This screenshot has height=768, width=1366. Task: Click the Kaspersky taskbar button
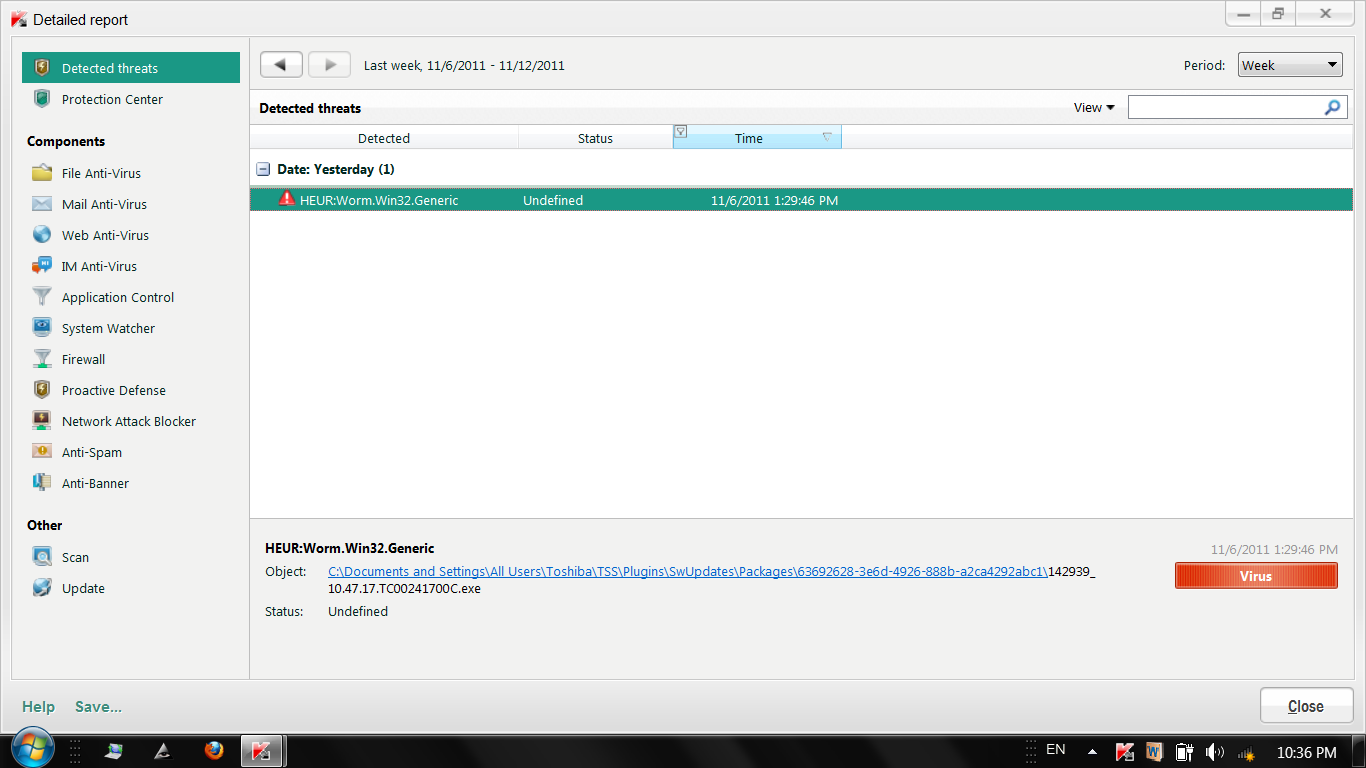(x=263, y=750)
